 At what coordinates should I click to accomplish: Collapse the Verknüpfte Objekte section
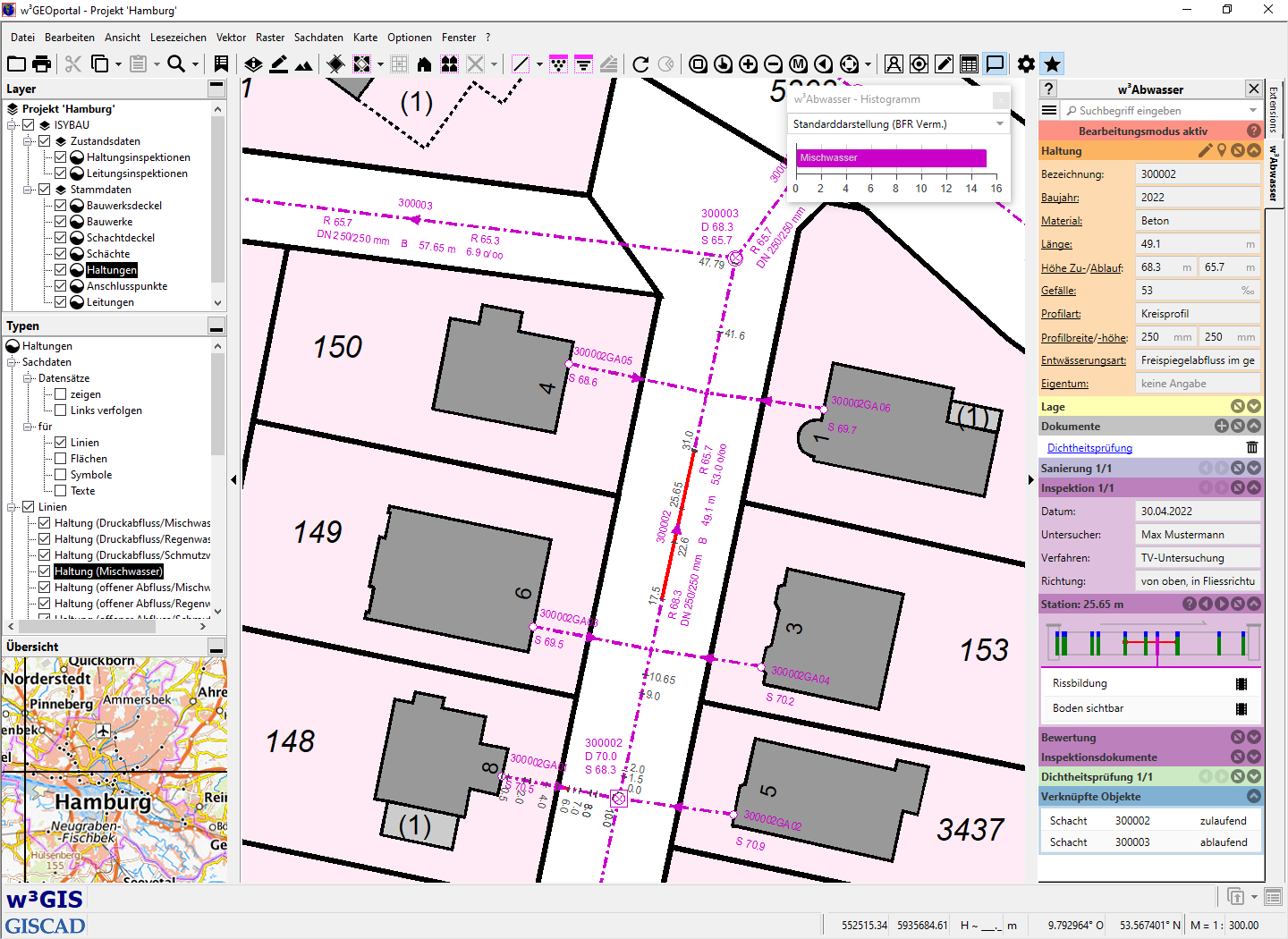1254,796
